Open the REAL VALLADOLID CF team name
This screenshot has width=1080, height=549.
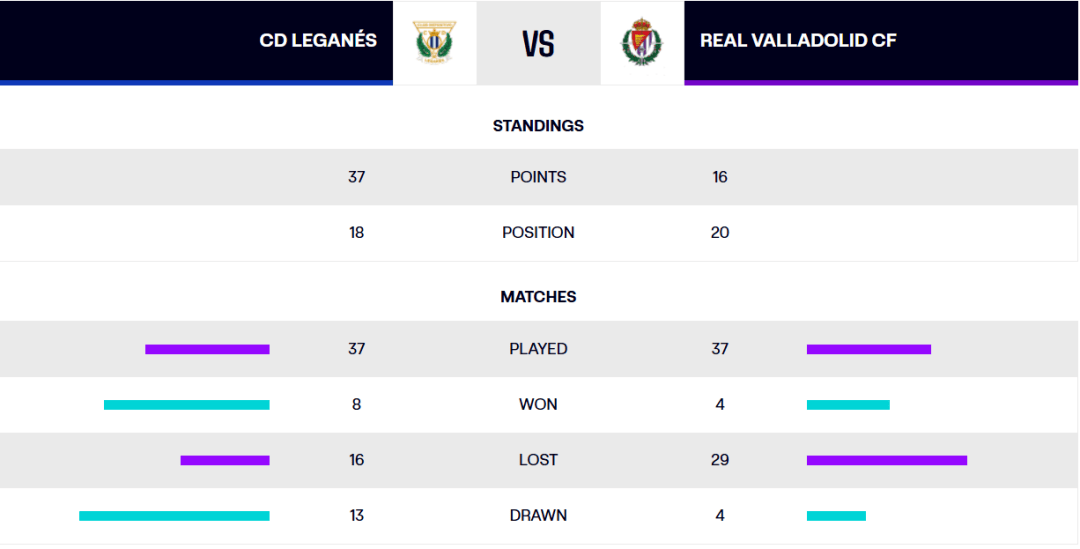click(798, 41)
